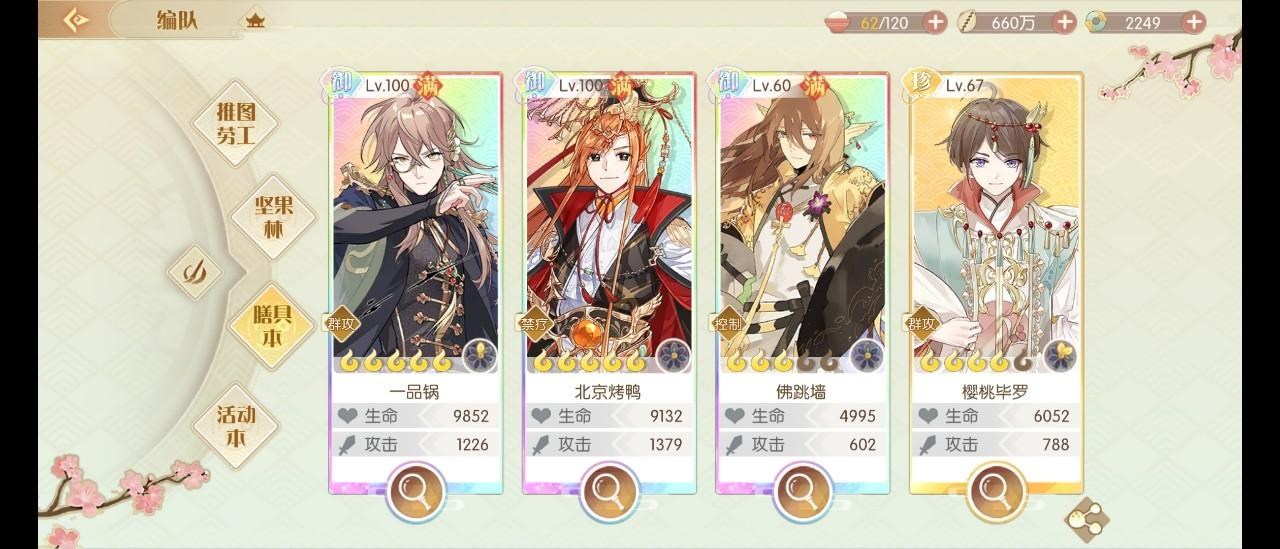Viewport: 1280px width, 549px height.
Task: Inspect 北京烤鸭 with the magnifier icon
Action: point(608,491)
